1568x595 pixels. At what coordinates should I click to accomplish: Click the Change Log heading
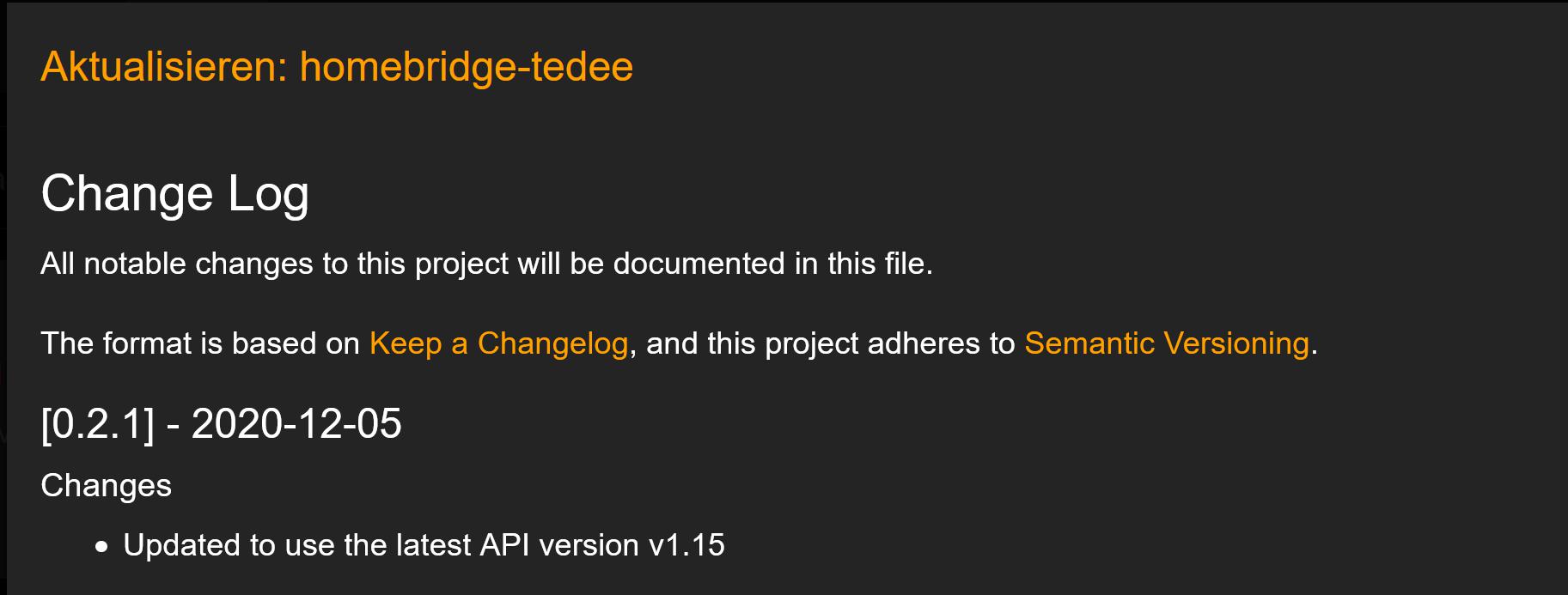coord(174,193)
